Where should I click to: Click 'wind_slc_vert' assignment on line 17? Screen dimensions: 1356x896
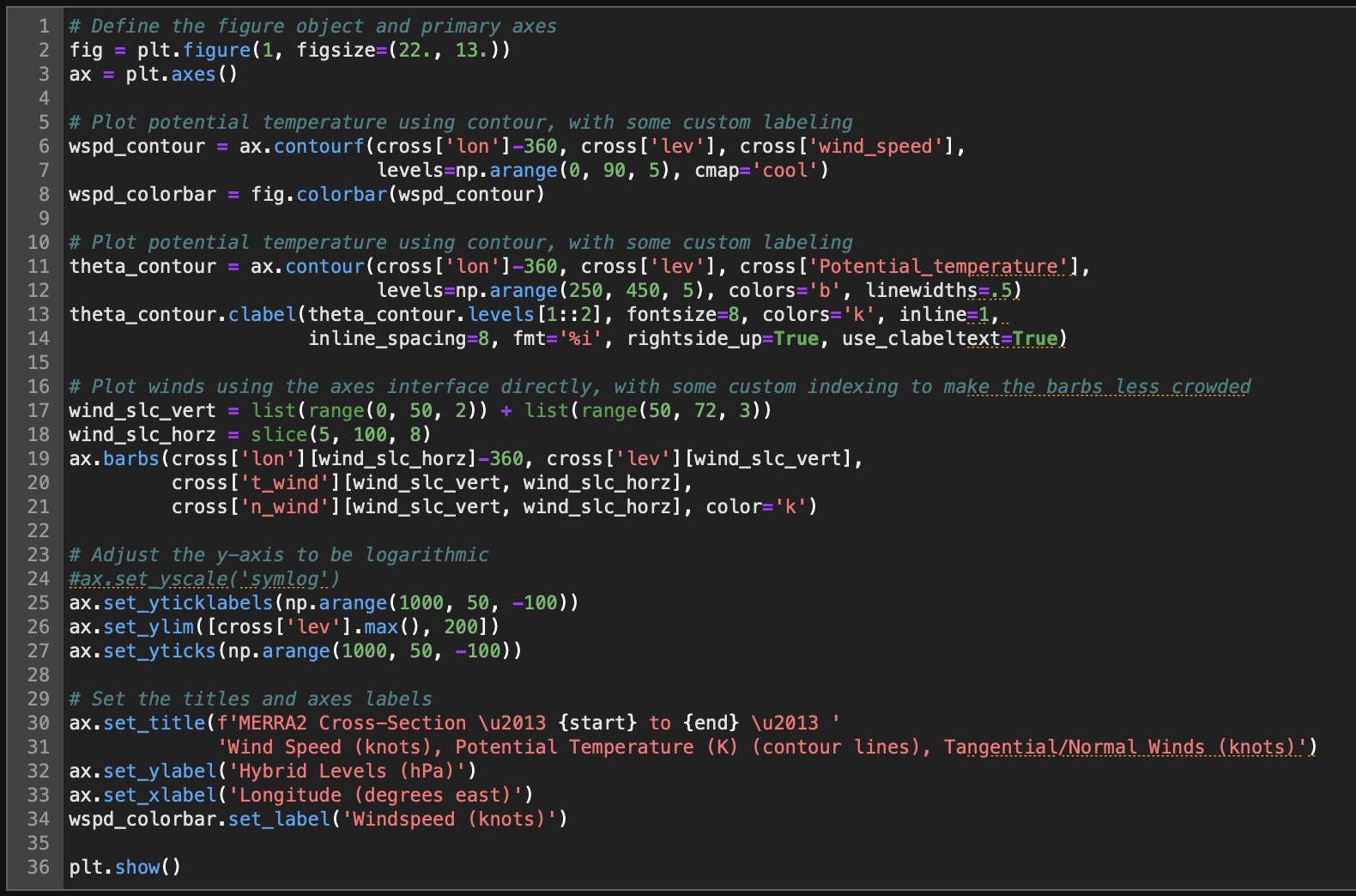(x=142, y=410)
